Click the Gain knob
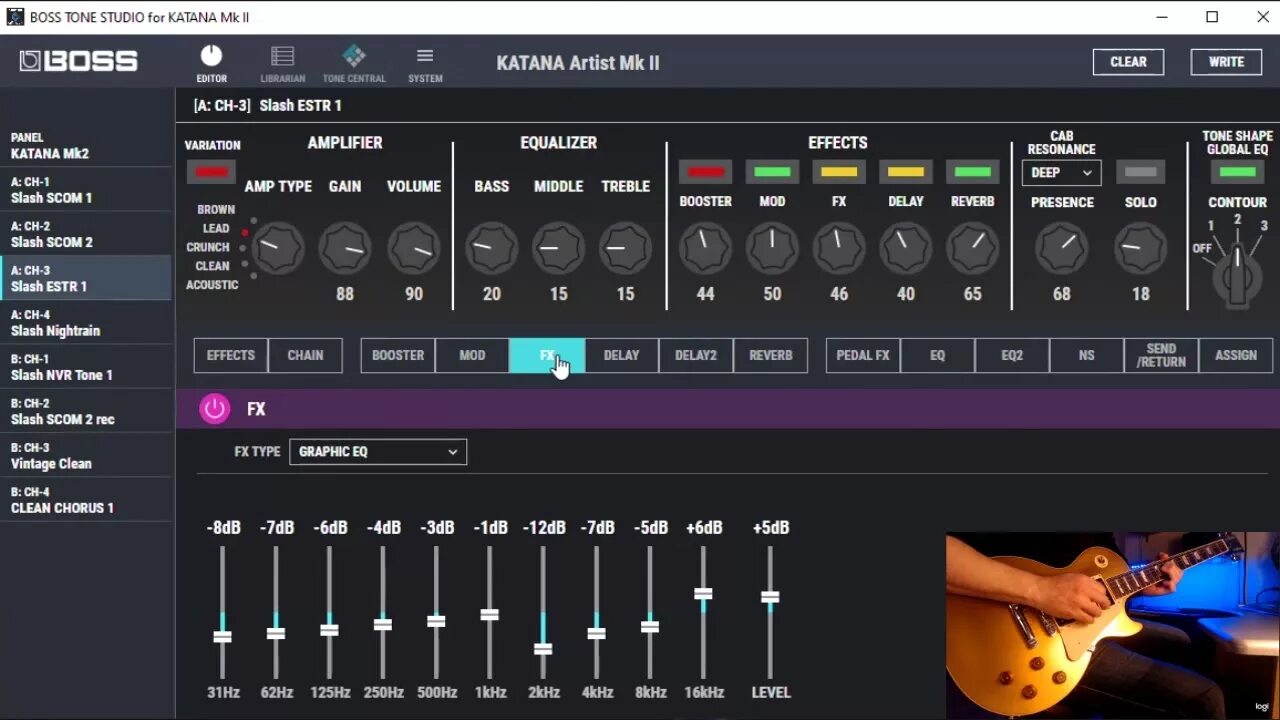 point(345,248)
